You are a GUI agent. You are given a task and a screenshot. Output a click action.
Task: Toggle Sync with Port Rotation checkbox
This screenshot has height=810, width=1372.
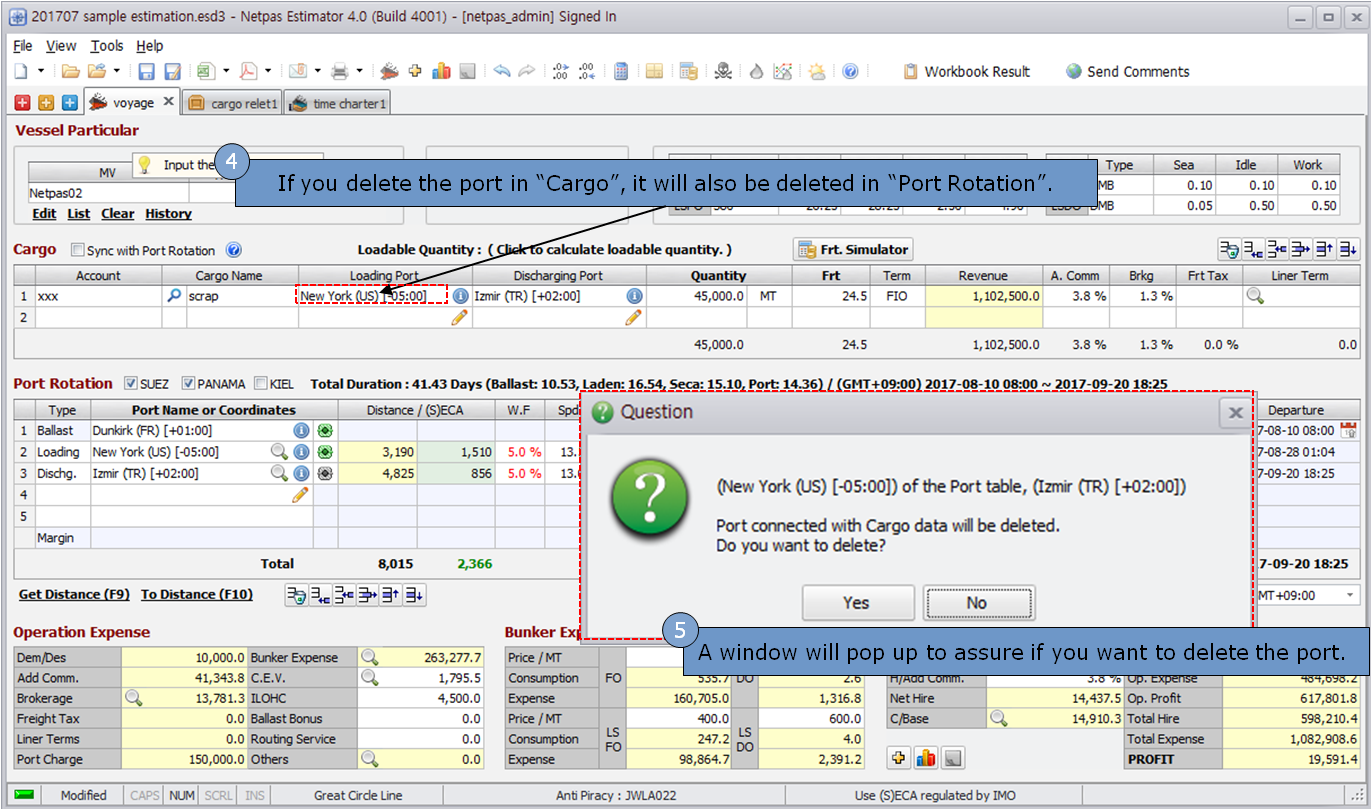tap(78, 251)
